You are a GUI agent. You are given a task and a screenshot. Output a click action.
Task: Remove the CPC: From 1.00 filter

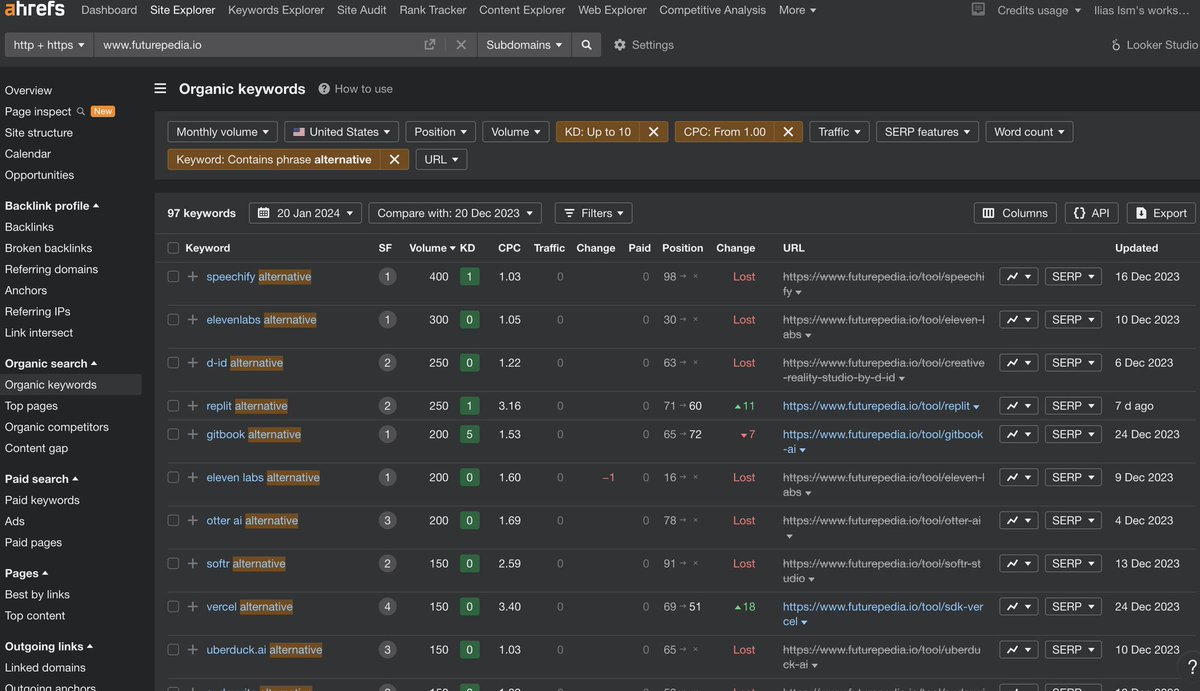coord(788,132)
